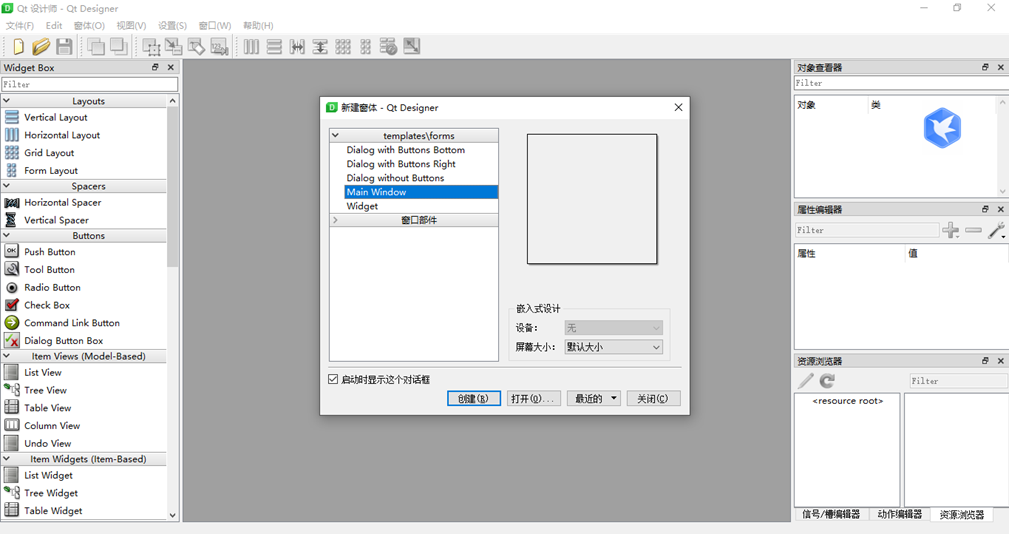Toggle the show dialog on startup checkbox
Image resolution: width=1009 pixels, height=534 pixels.
[333, 379]
